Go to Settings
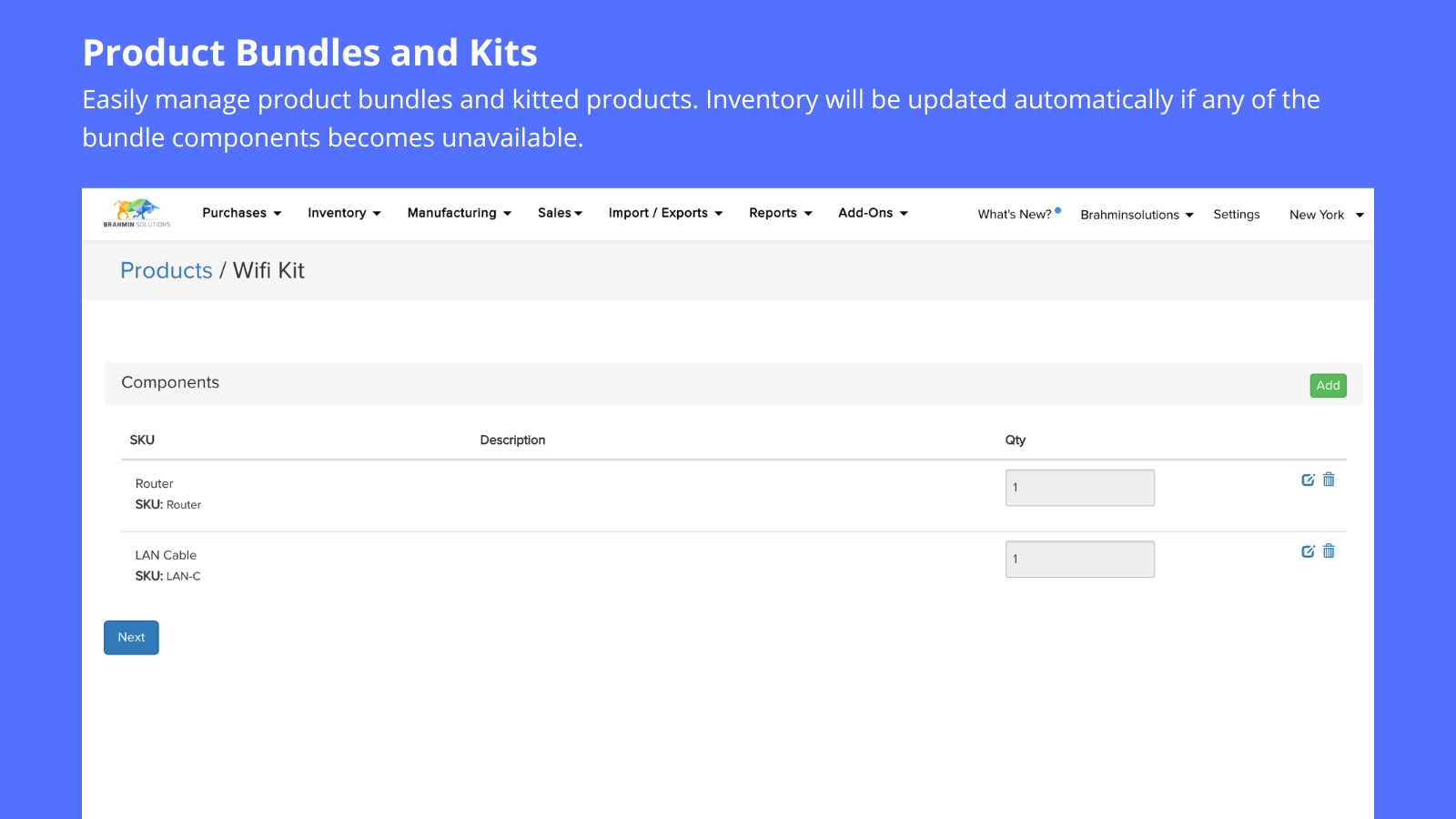 (1236, 215)
